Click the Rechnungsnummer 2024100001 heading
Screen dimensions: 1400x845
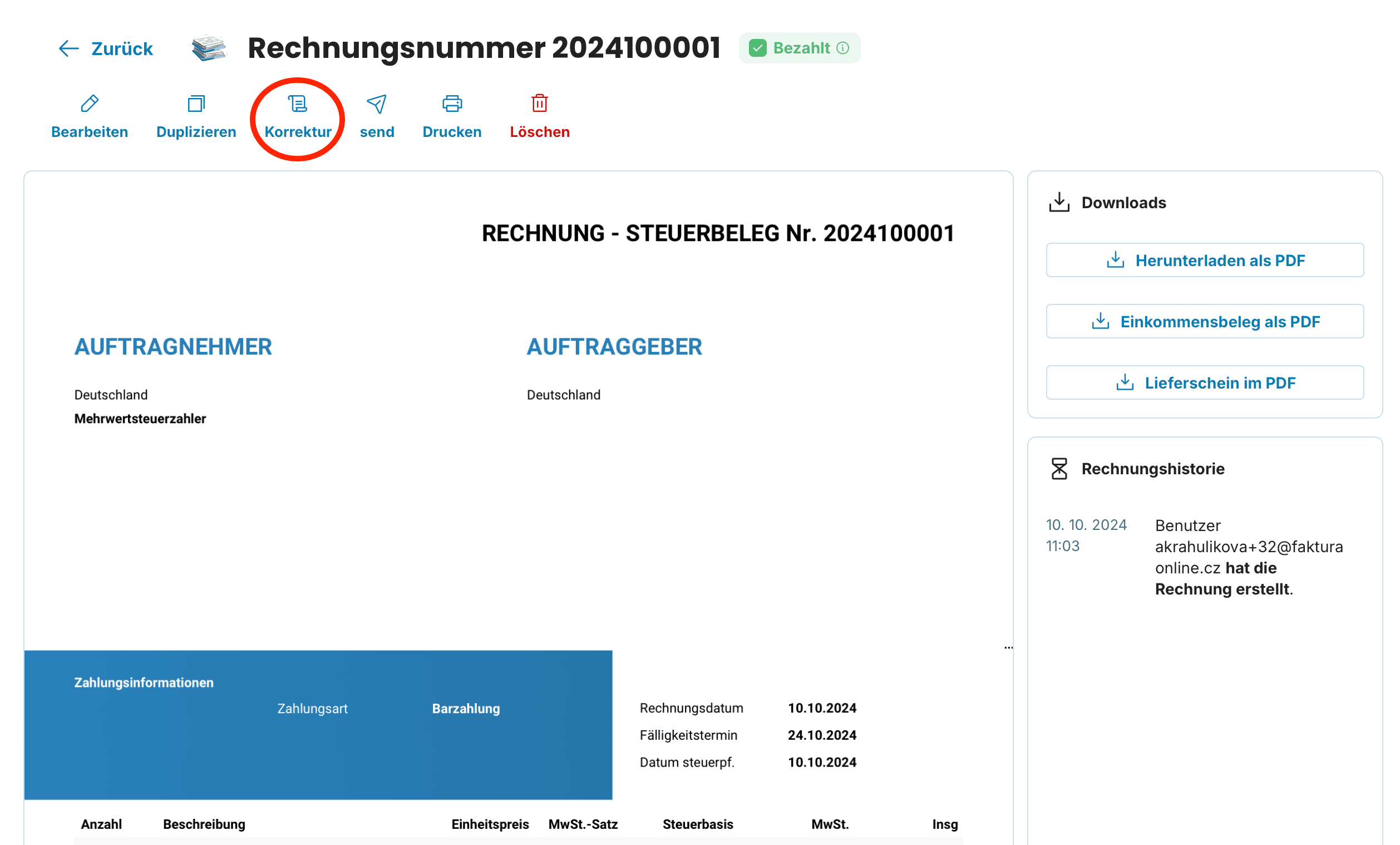coord(484,48)
